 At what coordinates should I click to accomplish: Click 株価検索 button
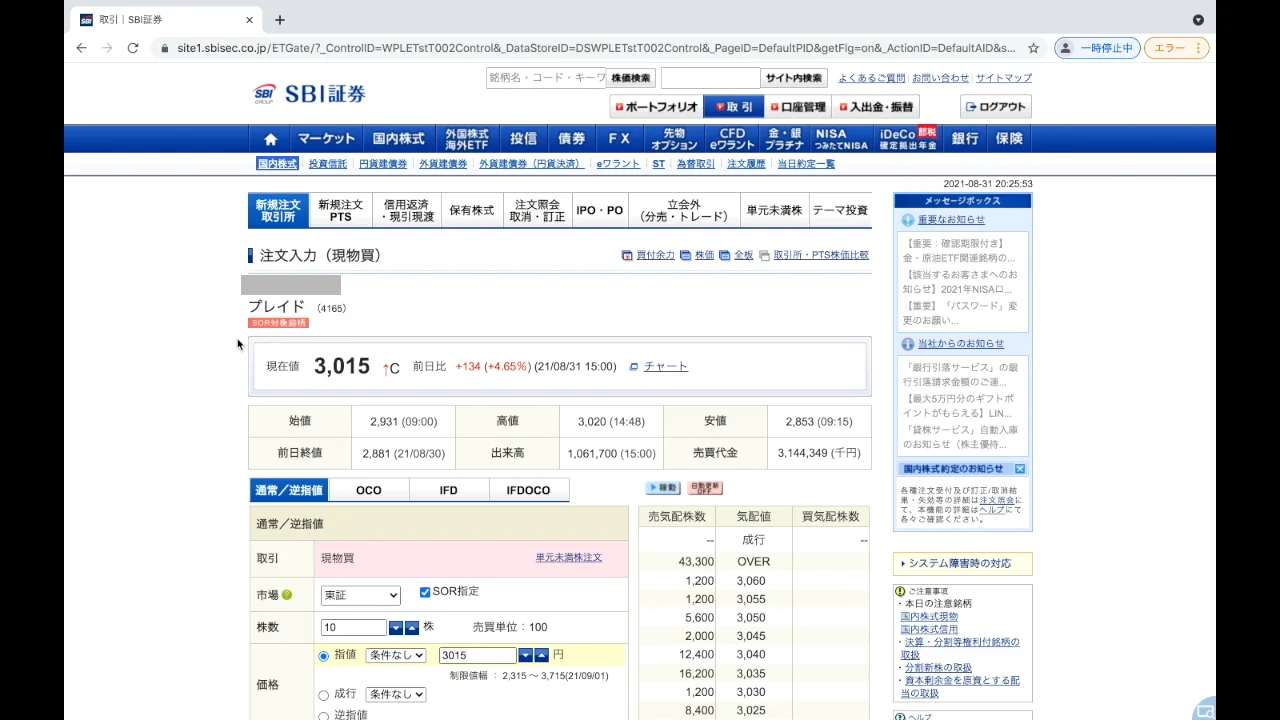632,78
